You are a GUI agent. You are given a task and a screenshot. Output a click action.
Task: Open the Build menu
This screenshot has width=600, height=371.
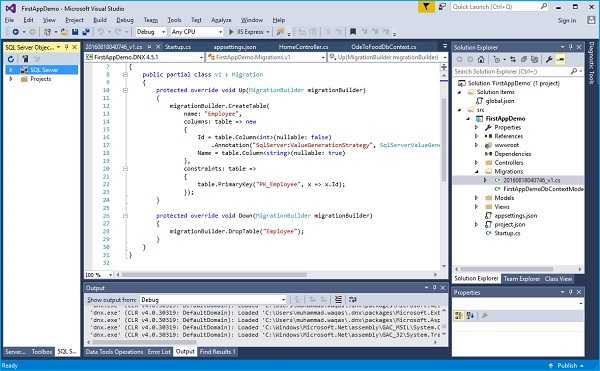[x=100, y=20]
